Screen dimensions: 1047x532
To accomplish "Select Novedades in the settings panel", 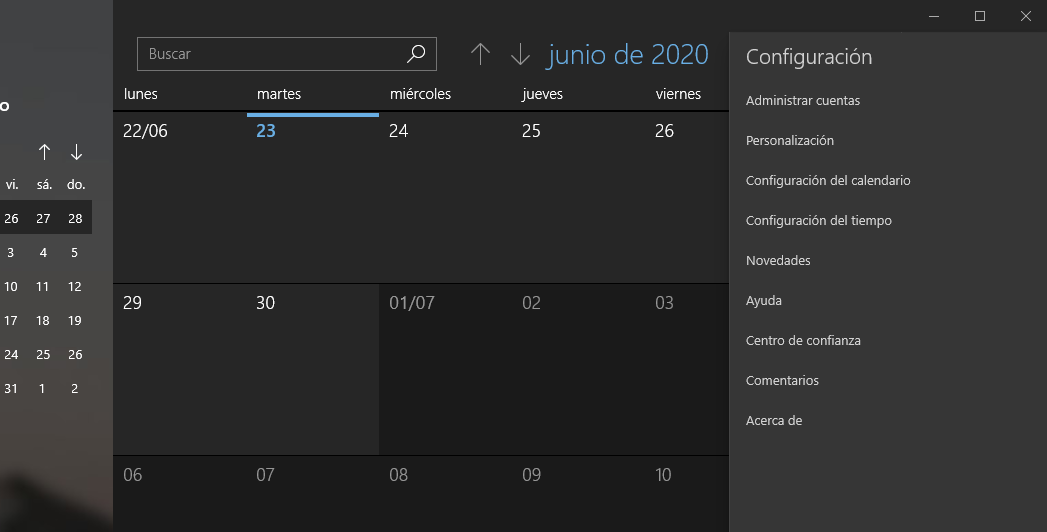I will [778, 261].
